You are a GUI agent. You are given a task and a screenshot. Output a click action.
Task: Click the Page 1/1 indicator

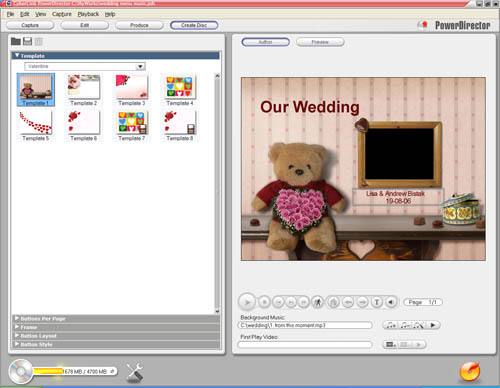[x=423, y=302]
